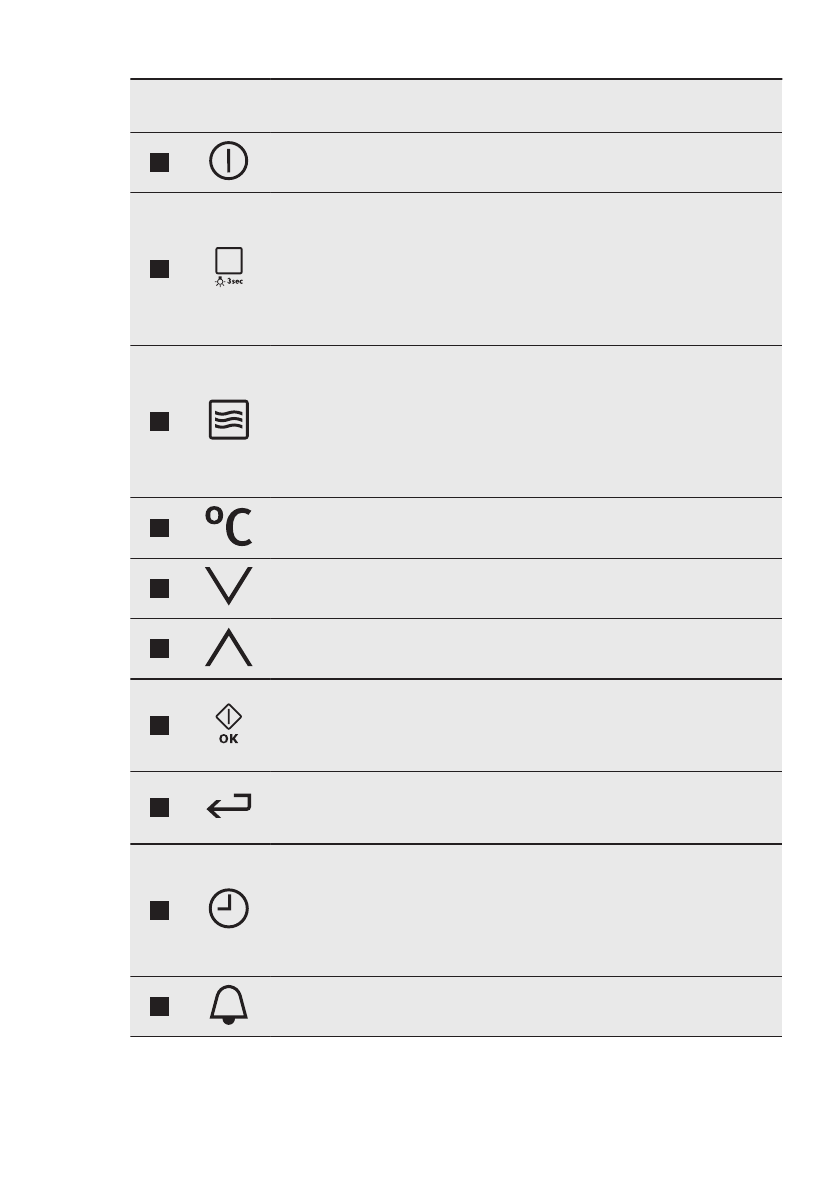Click black square beside the light icon
This screenshot has width=839, height=1191.
[x=159, y=269]
